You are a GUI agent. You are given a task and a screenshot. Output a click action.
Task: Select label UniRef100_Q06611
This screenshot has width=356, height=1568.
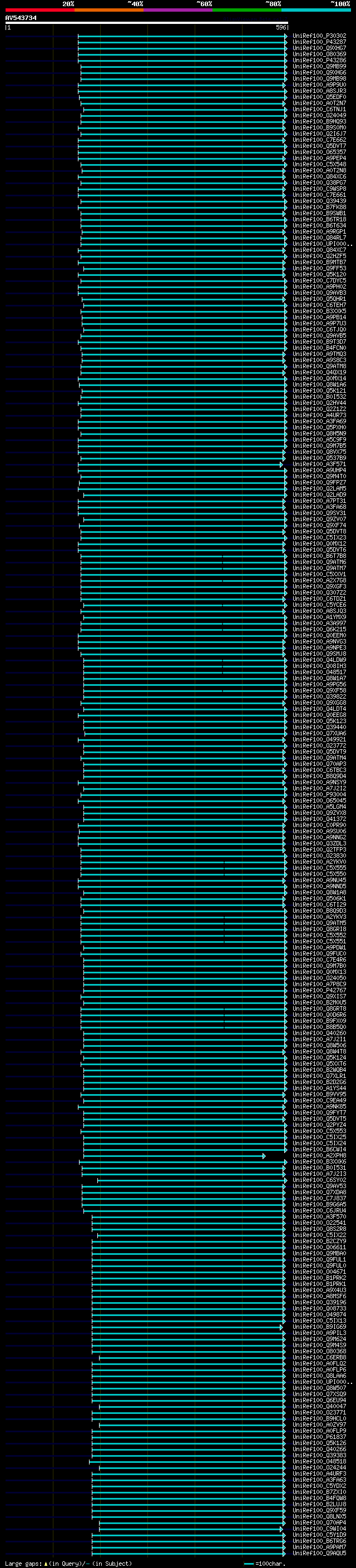tap(319, 1247)
